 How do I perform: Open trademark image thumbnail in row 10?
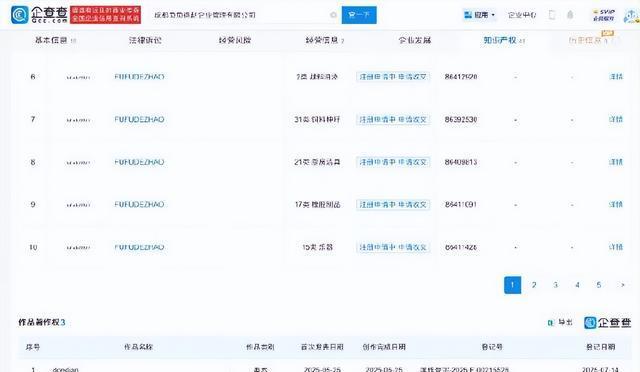click(x=78, y=247)
